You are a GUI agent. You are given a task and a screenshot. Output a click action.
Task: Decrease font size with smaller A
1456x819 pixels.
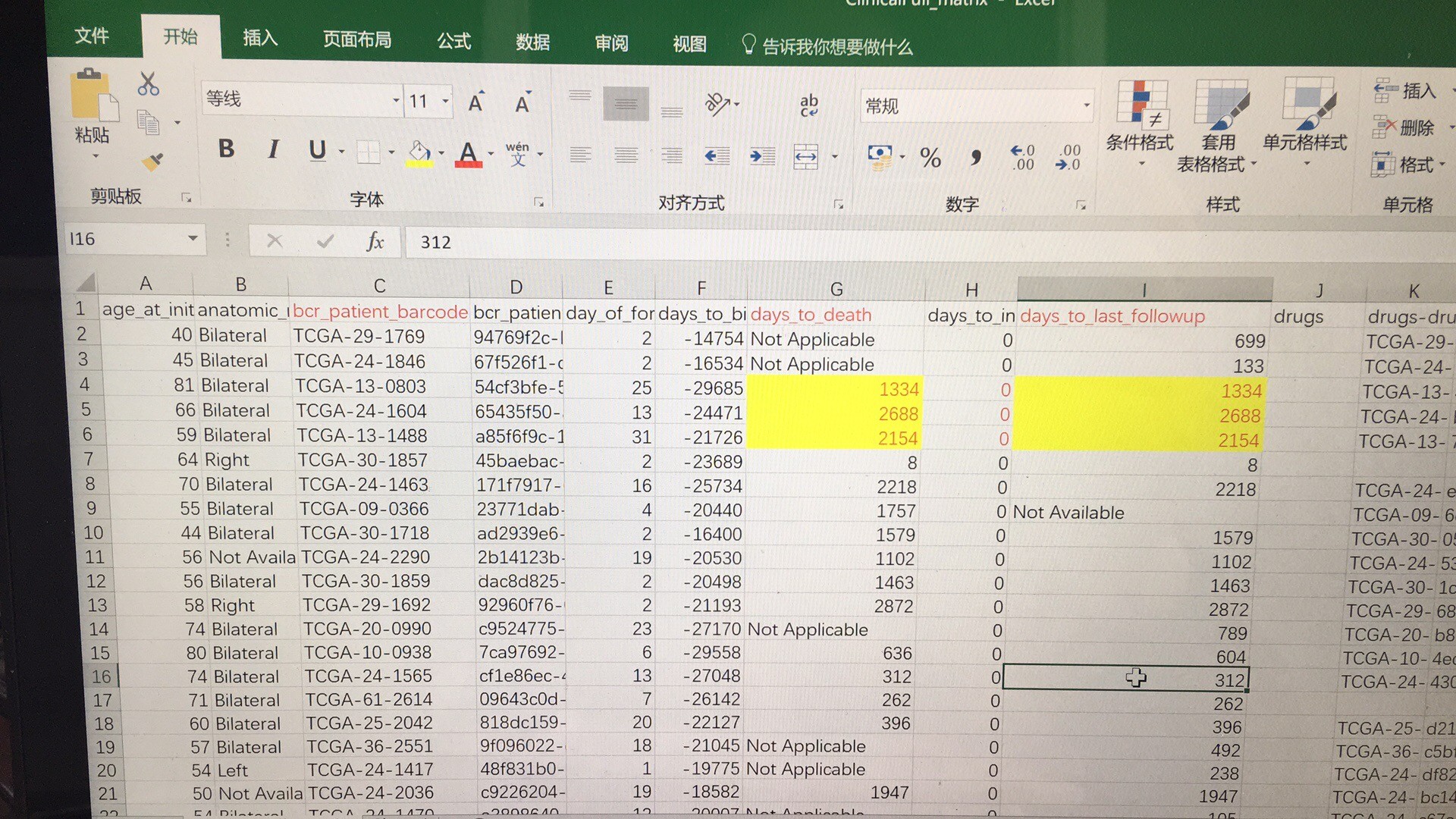[522, 103]
